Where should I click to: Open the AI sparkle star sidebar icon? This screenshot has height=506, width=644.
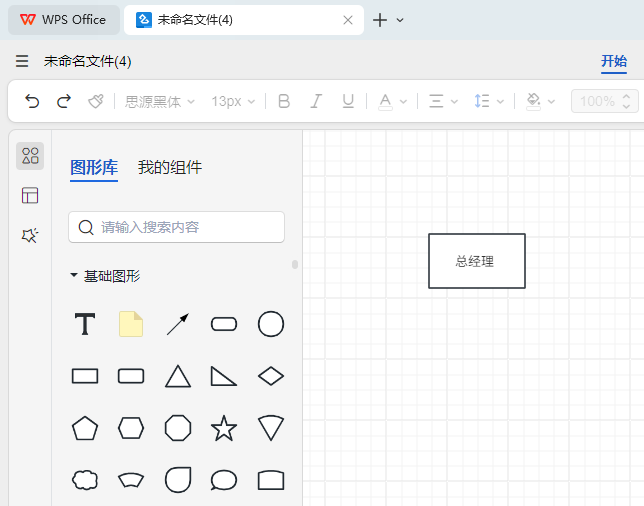(x=30, y=235)
